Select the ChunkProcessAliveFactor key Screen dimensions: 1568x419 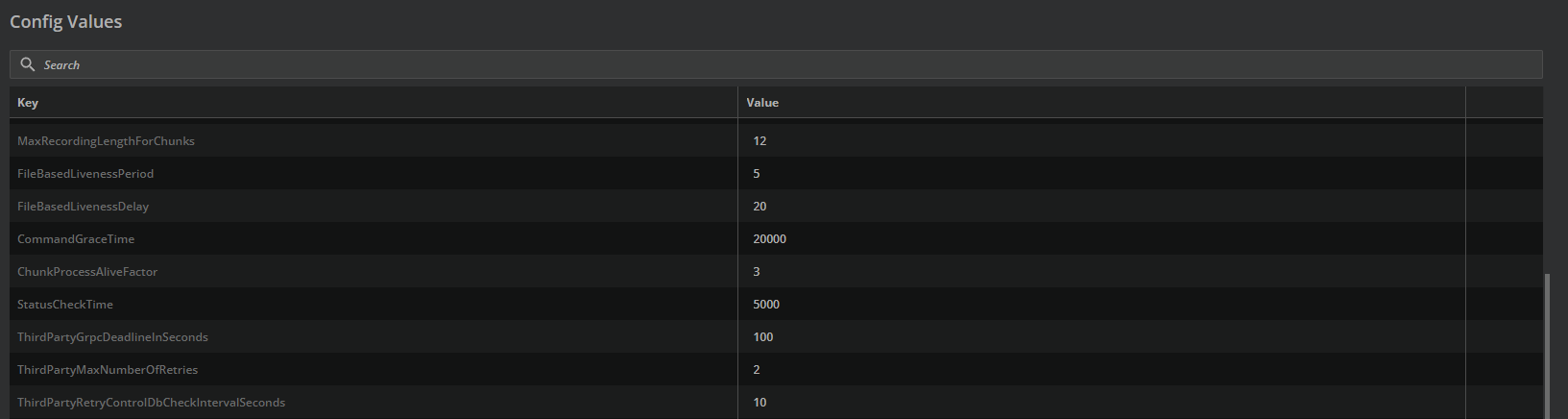pos(87,272)
